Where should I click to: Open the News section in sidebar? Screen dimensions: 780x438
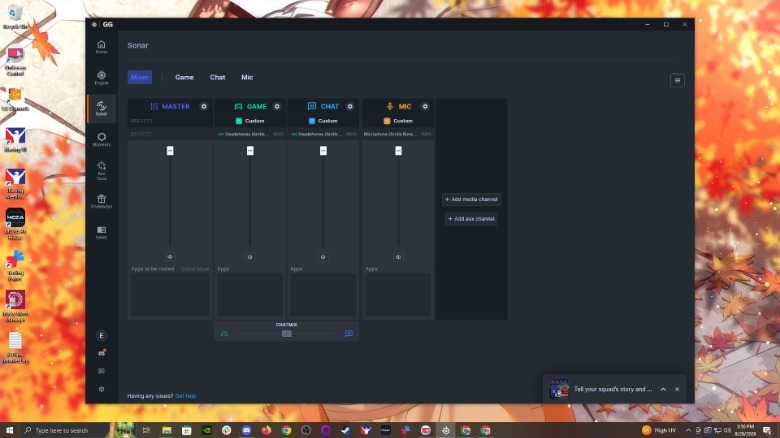(x=101, y=232)
